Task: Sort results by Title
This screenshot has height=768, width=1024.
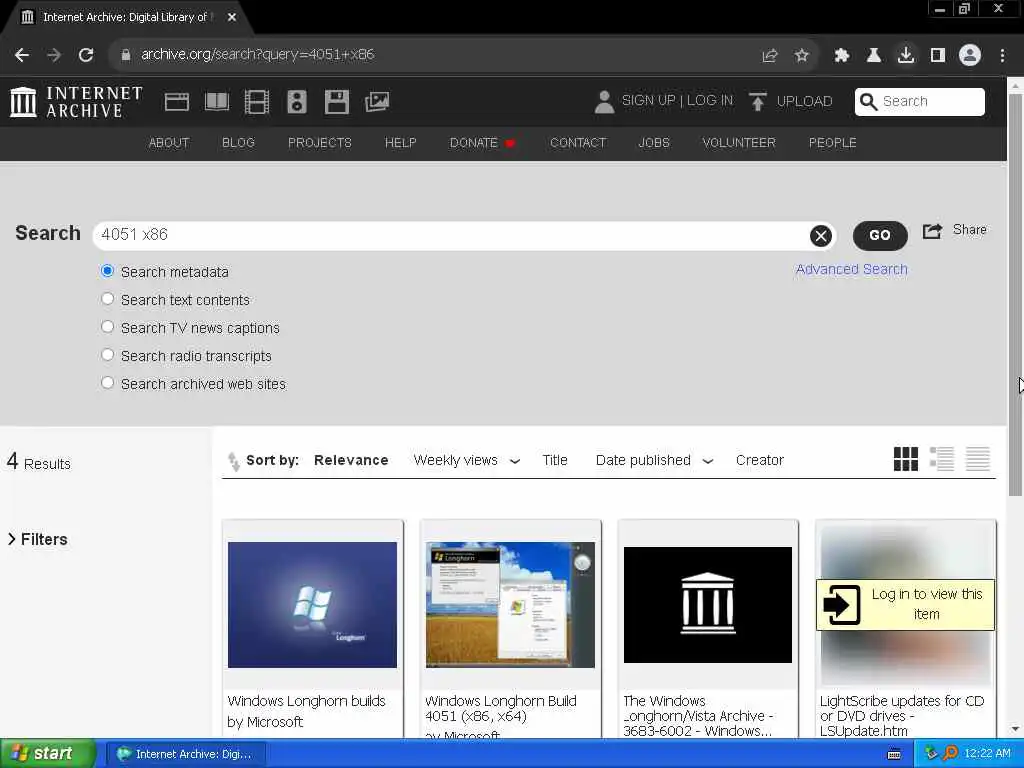Action: coord(554,460)
